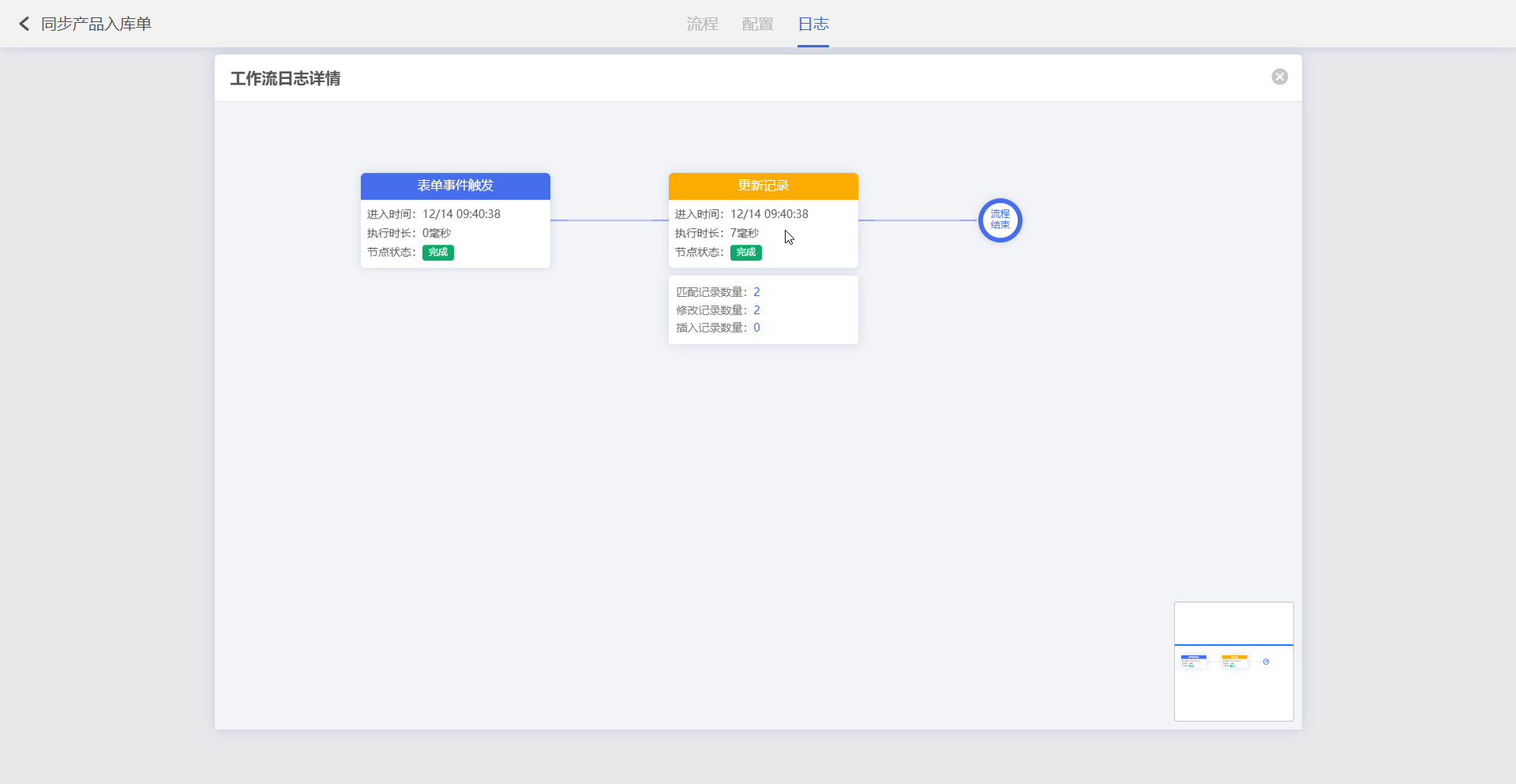Open the 配置 tab

point(757,24)
